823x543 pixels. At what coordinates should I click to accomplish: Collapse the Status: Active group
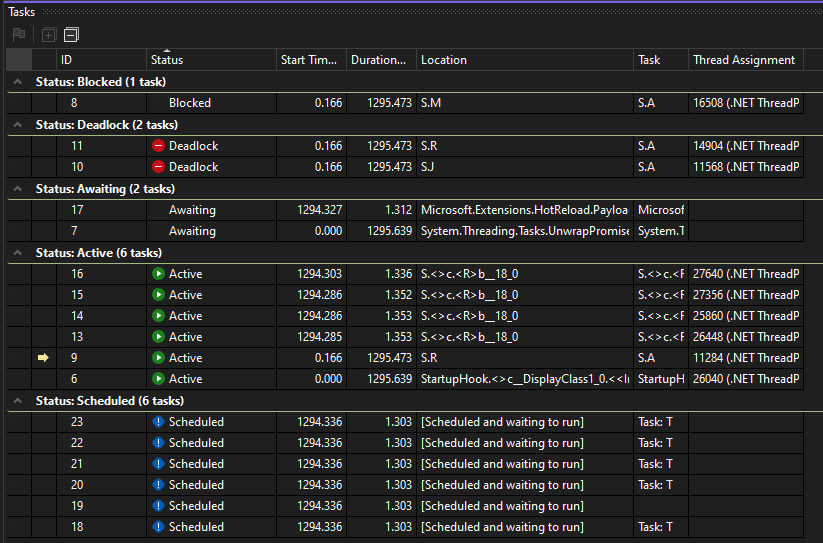18,253
